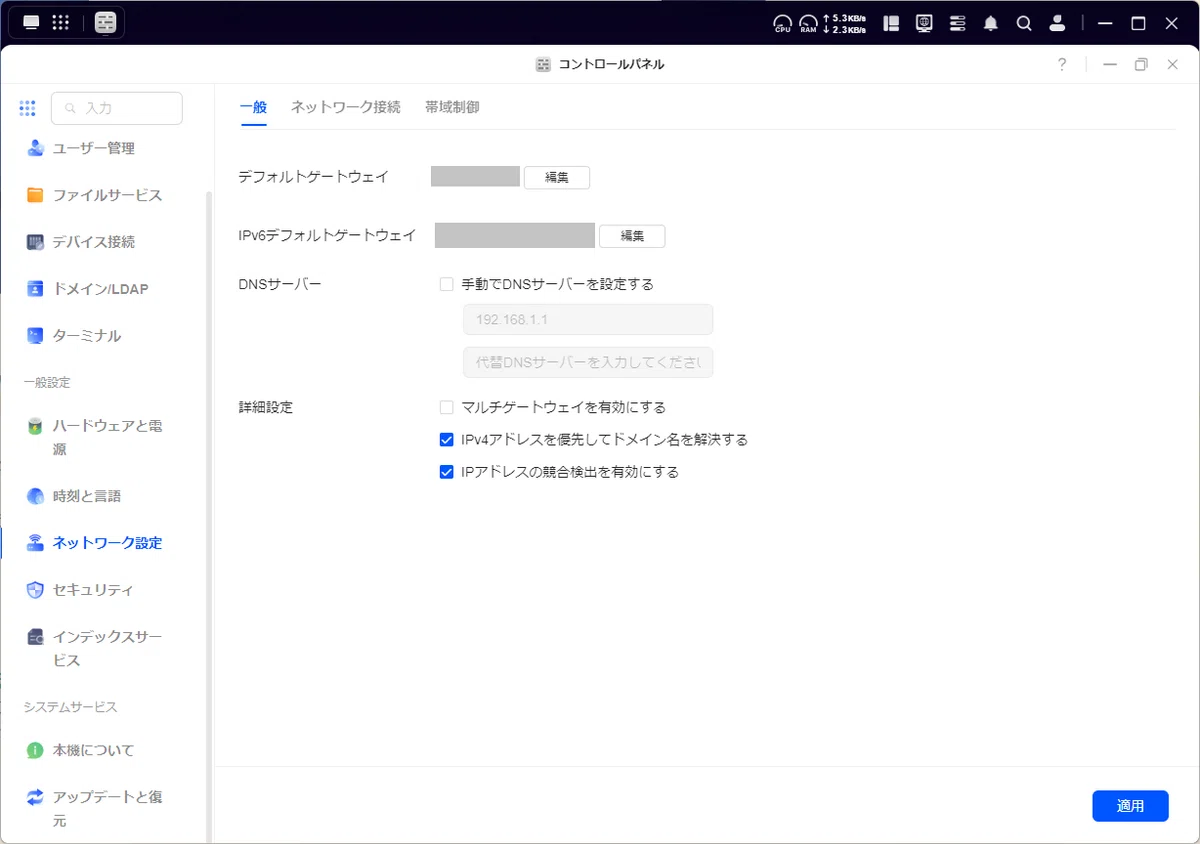Switch to the 一般 tab

(253, 107)
